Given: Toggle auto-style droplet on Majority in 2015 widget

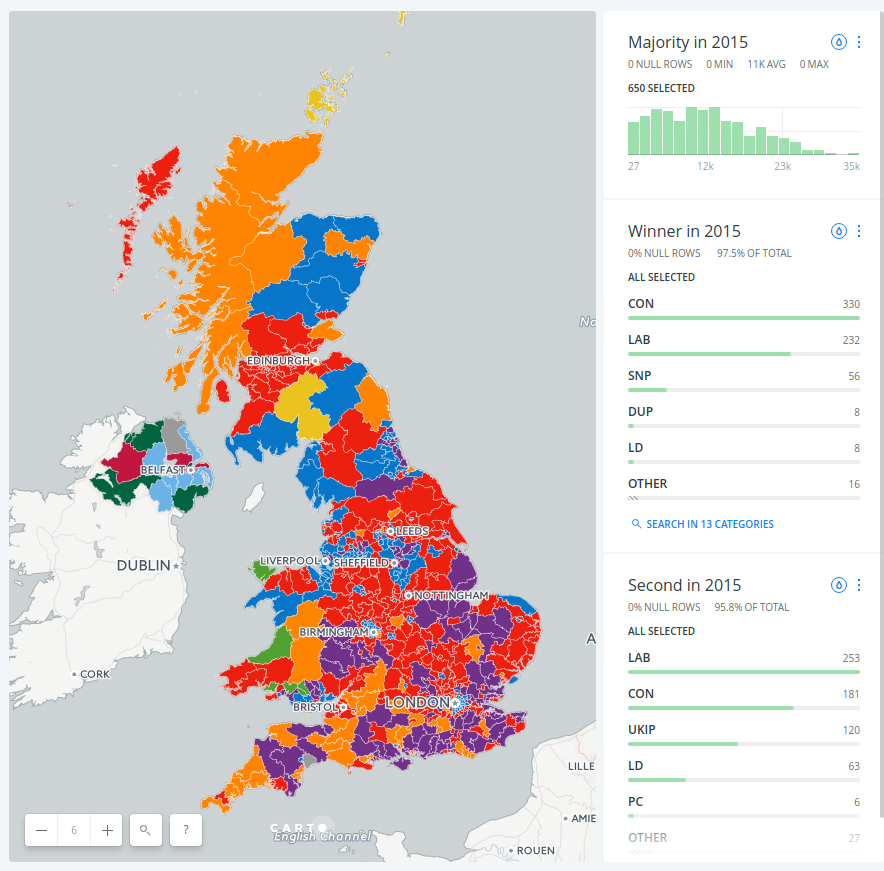Looking at the screenshot, I should 837,42.
